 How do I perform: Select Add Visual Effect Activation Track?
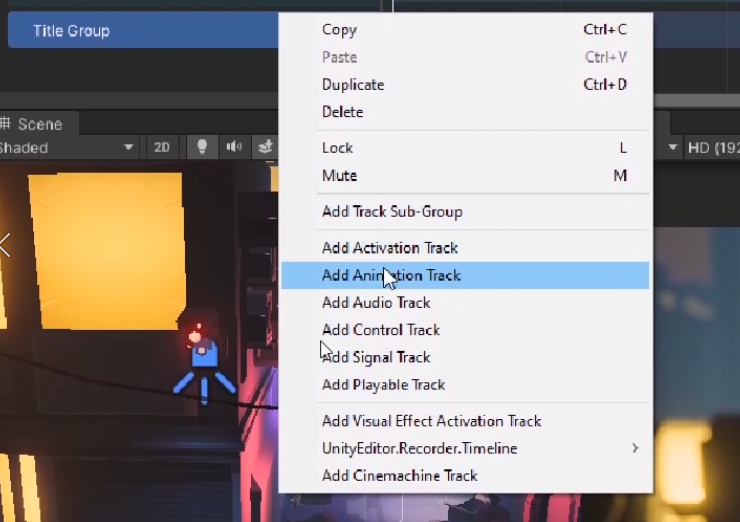432,421
